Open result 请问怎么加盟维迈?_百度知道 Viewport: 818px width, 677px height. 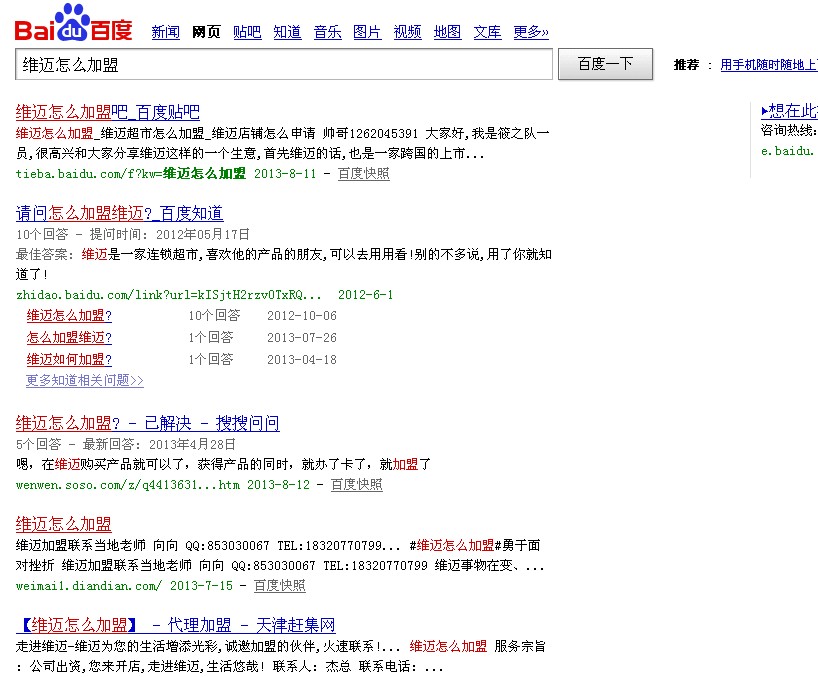coord(119,213)
